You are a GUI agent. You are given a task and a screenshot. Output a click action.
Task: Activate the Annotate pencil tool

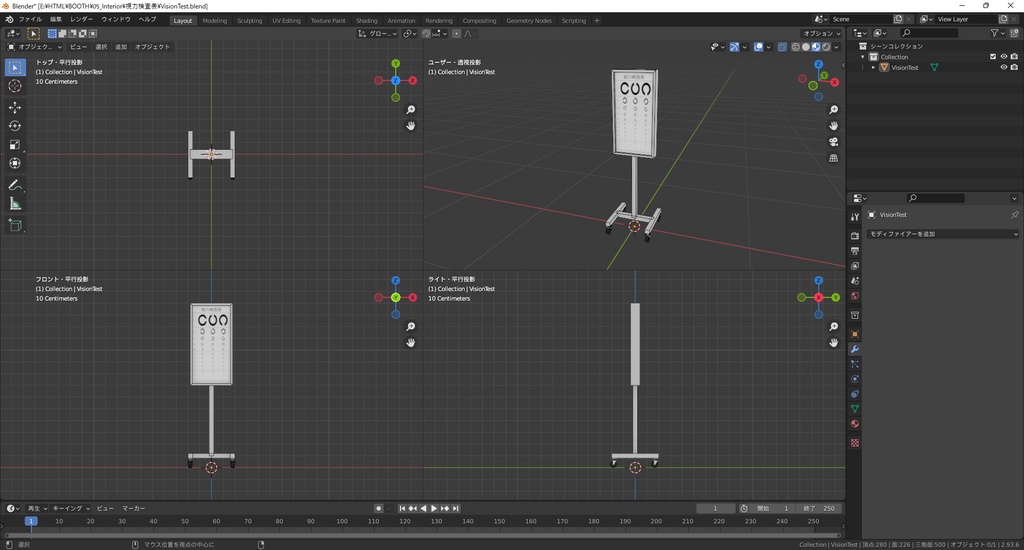[x=15, y=185]
